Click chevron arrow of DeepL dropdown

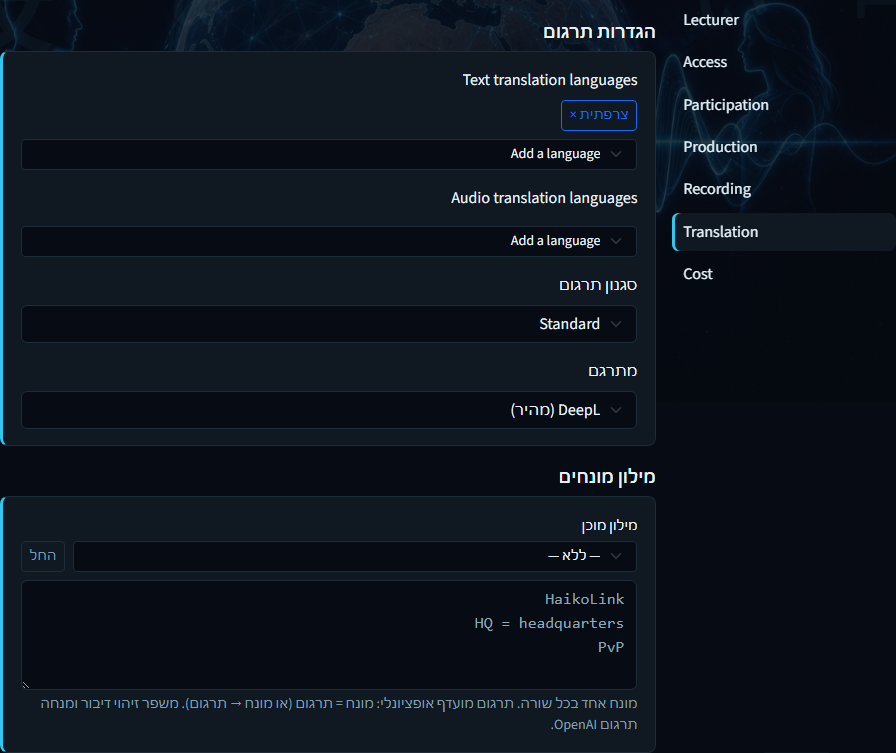pyautogui.click(x=616, y=410)
